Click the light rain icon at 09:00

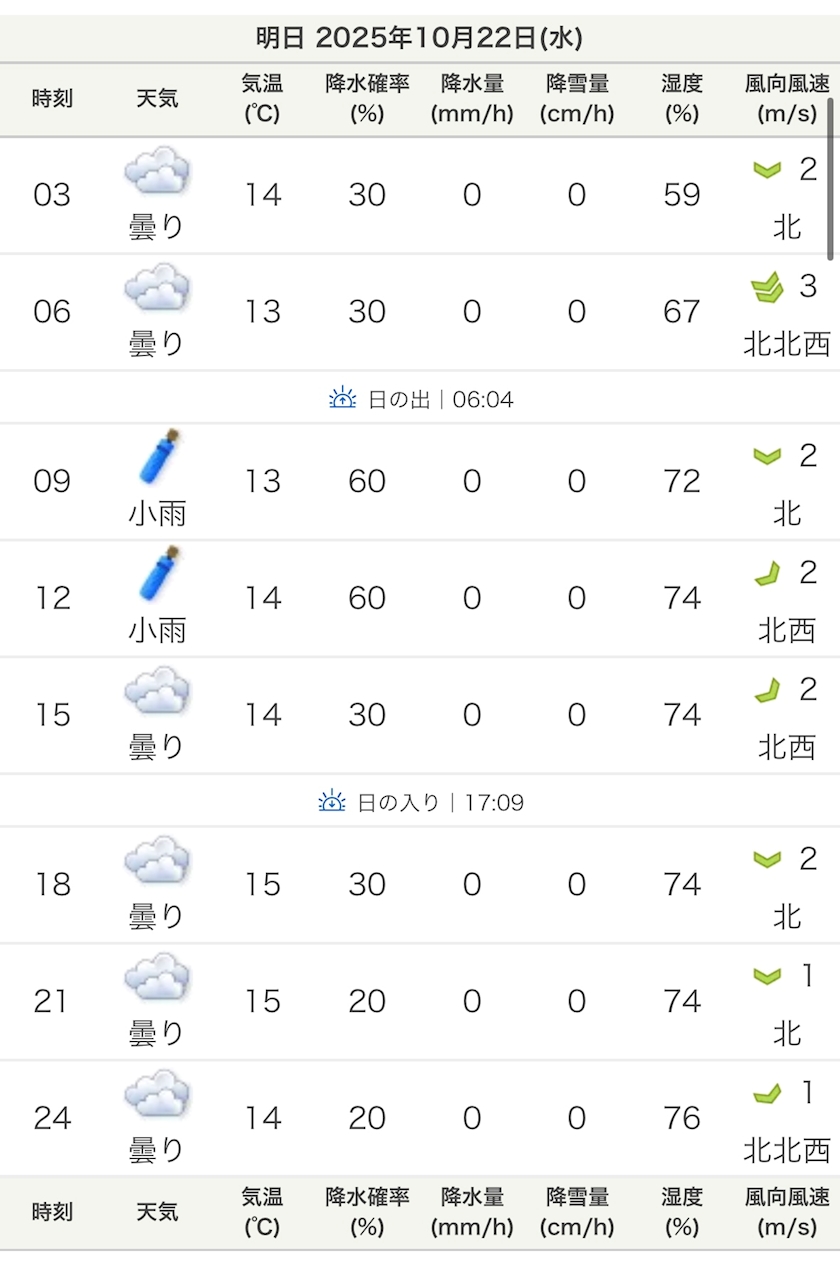[x=160, y=458]
